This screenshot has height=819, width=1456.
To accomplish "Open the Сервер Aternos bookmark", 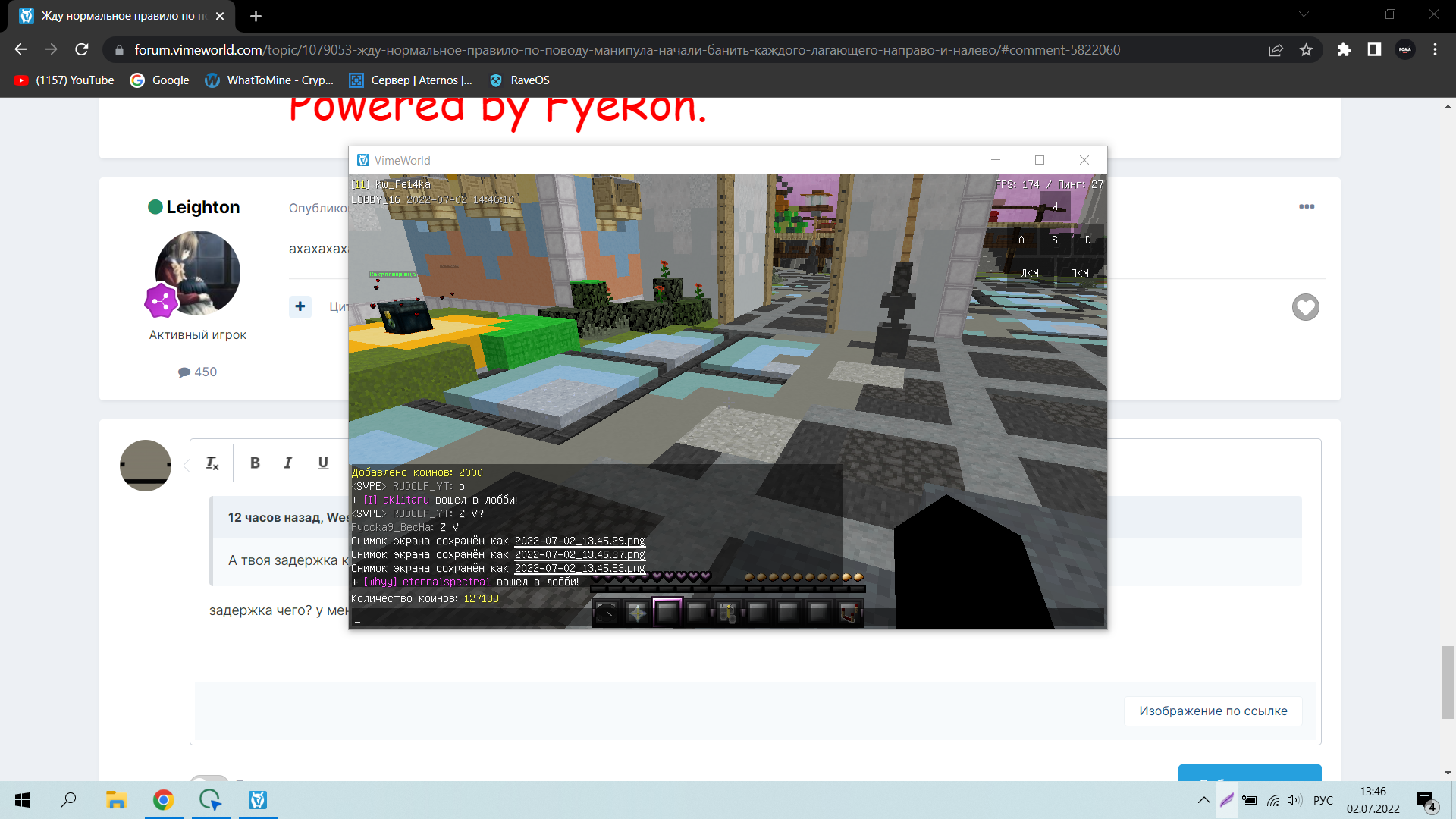I will pyautogui.click(x=410, y=80).
